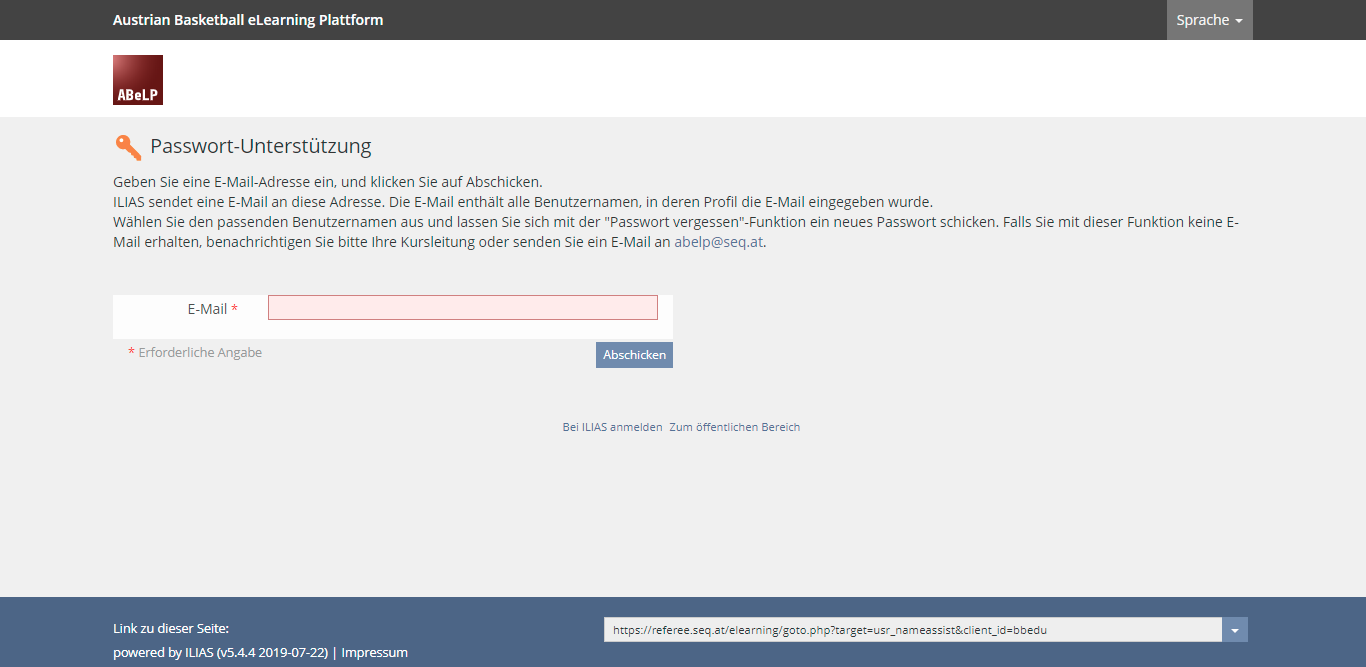
Task: Open the Sprache language menu
Action: pyautogui.click(x=1209, y=20)
